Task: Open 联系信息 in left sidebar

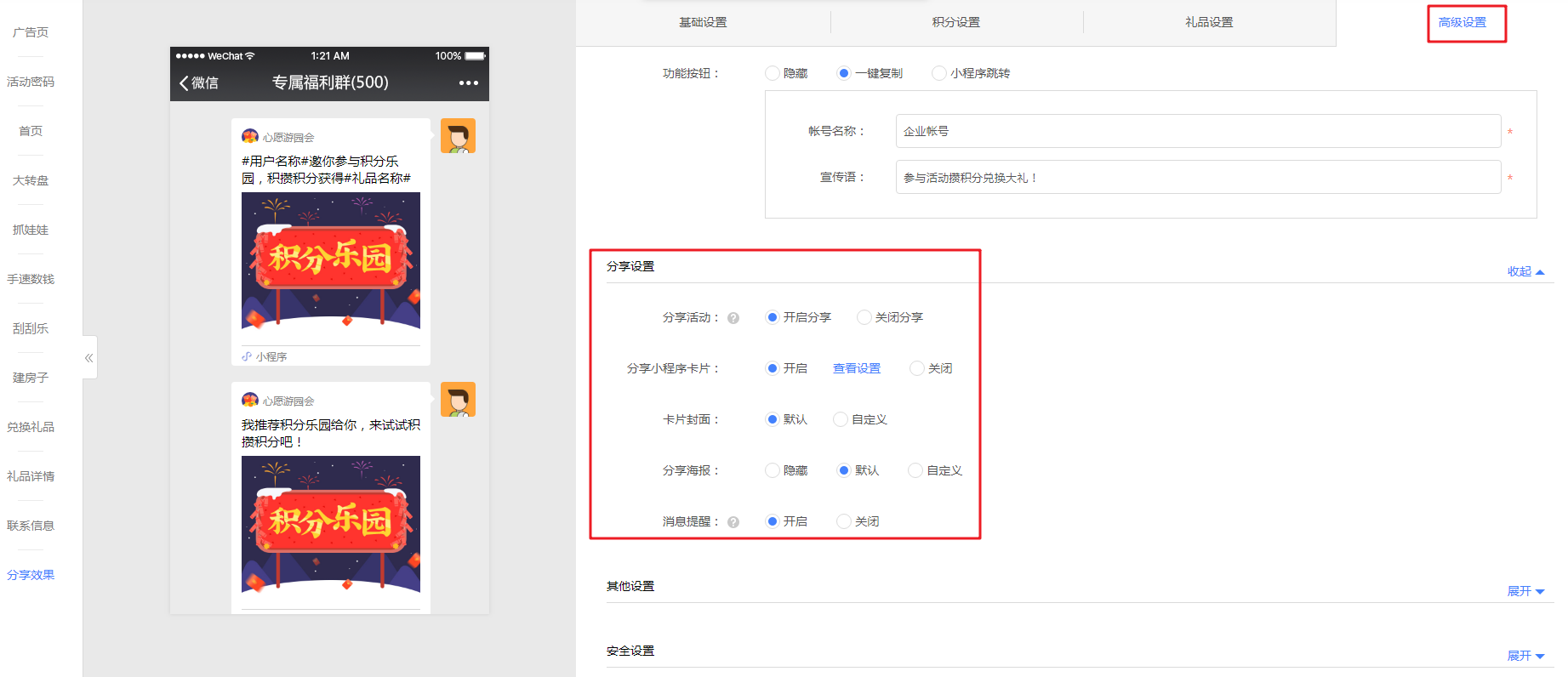Action: [31, 526]
